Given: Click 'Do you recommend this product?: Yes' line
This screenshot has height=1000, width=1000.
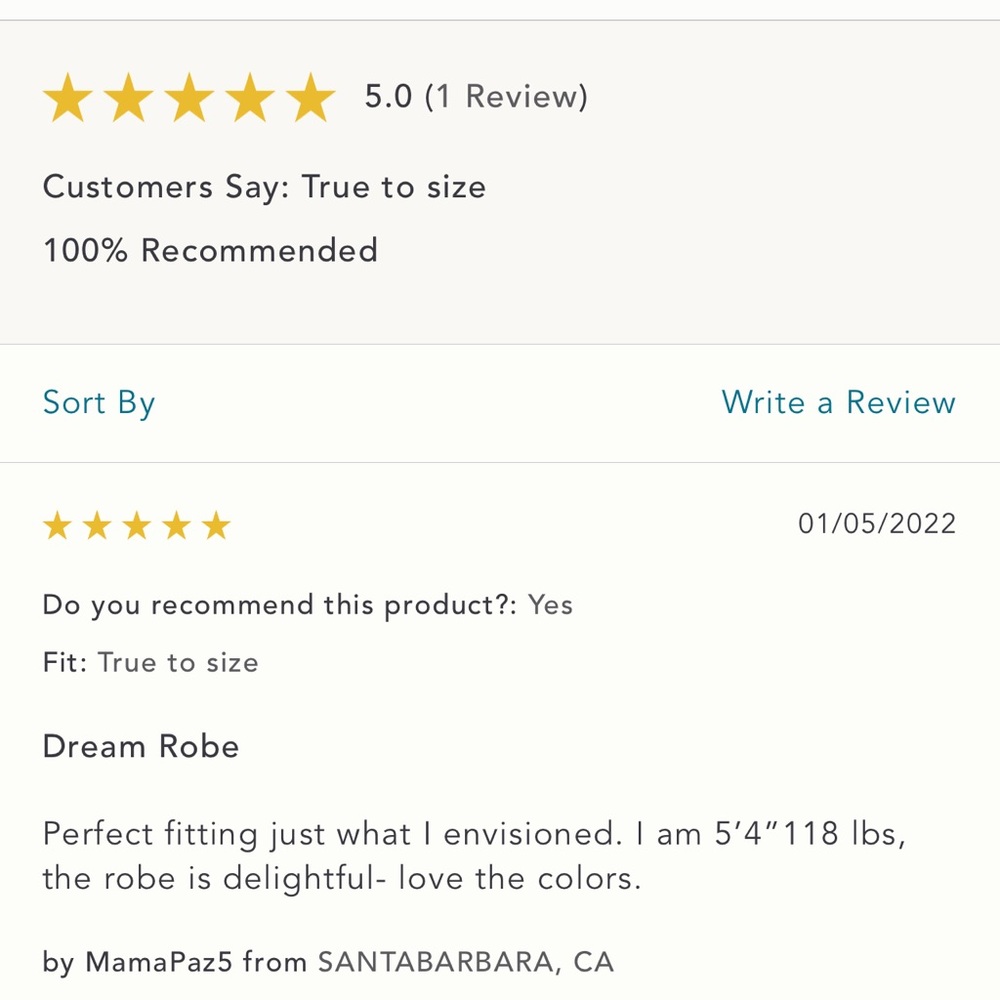Looking at the screenshot, I should point(307,605).
